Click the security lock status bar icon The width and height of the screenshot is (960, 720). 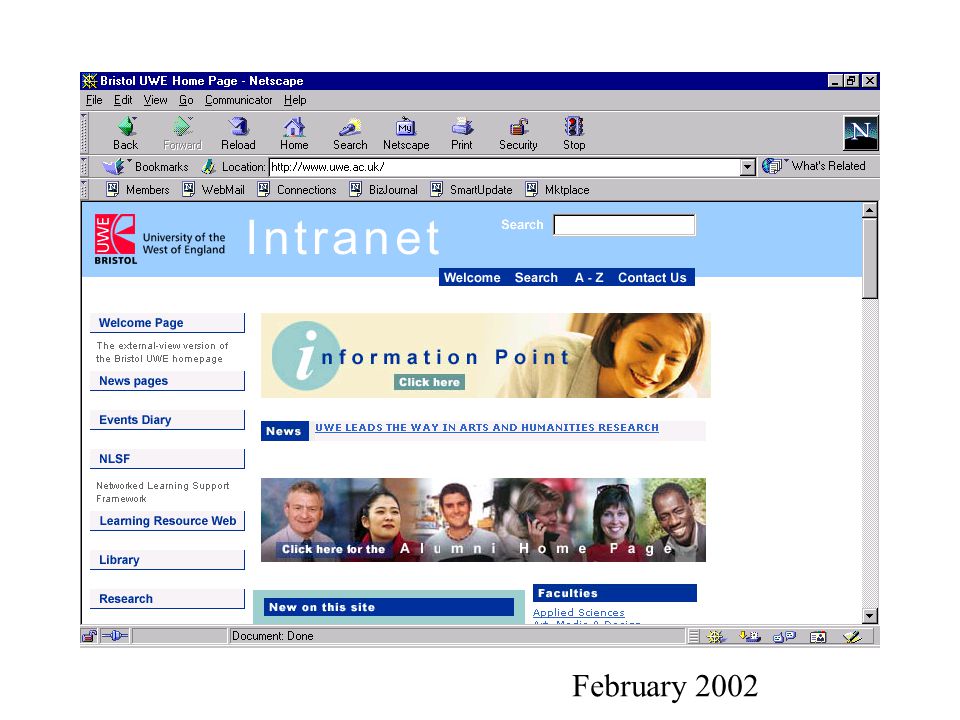tap(89, 636)
